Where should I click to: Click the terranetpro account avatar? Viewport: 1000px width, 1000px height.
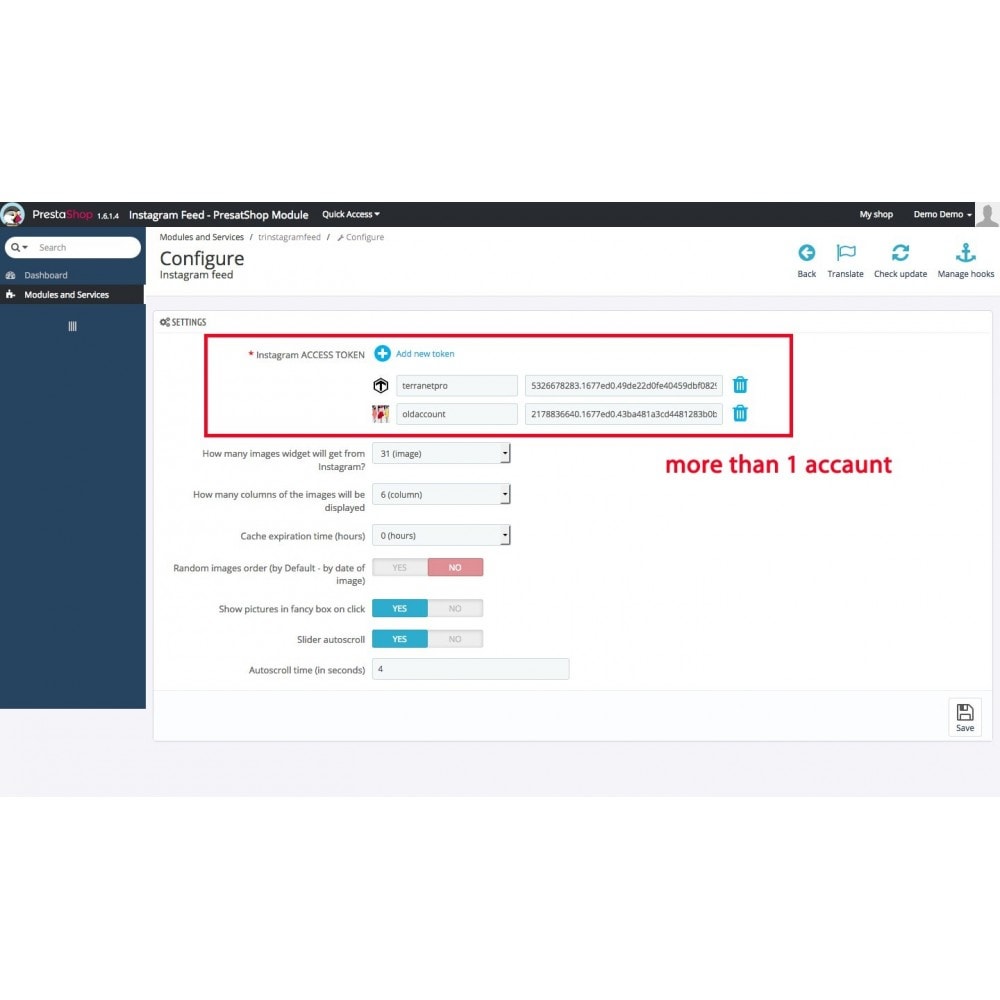tap(381, 385)
